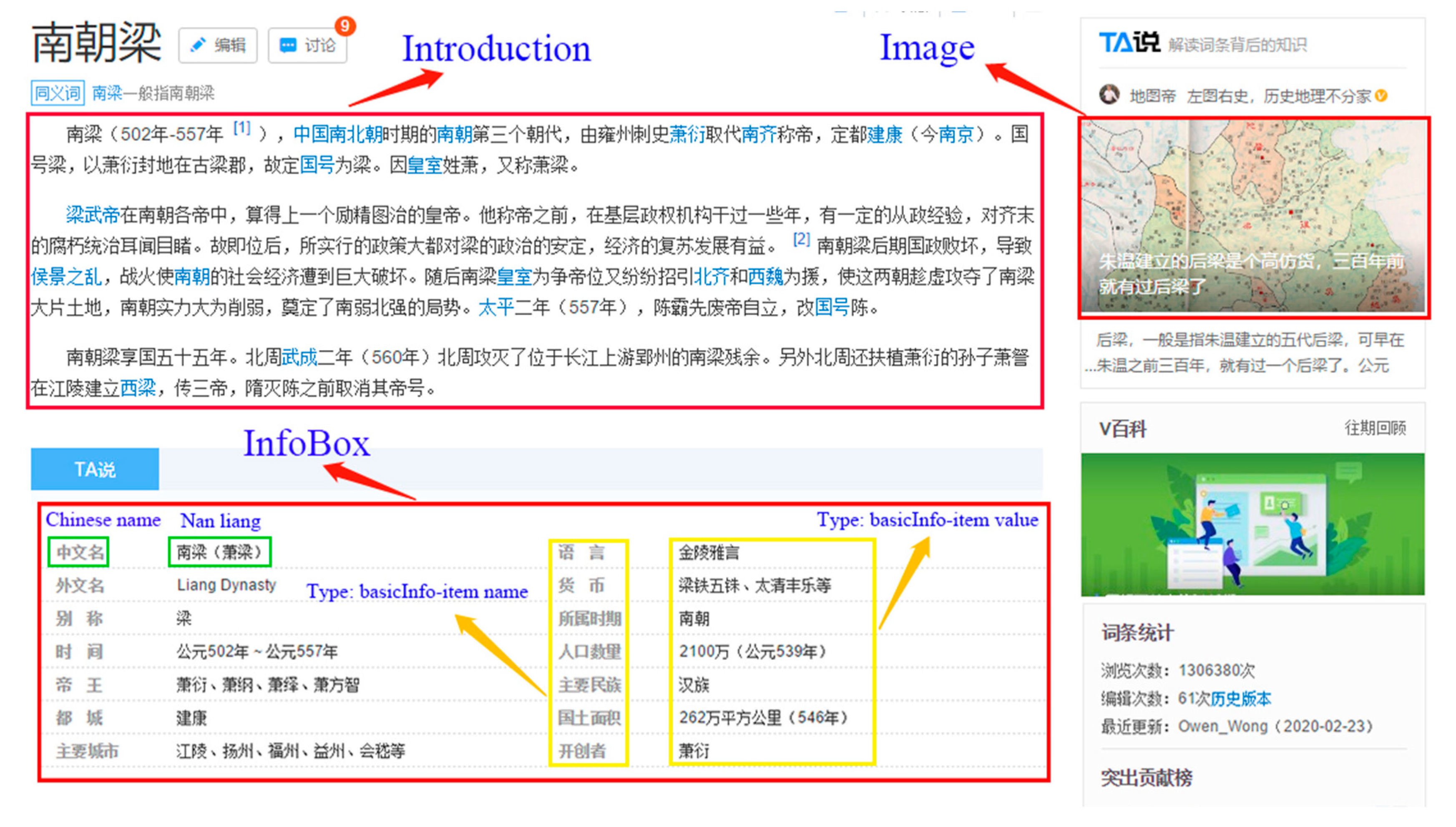Select the blue TA说 tab
This screenshot has width=1456, height=827.
95,469
